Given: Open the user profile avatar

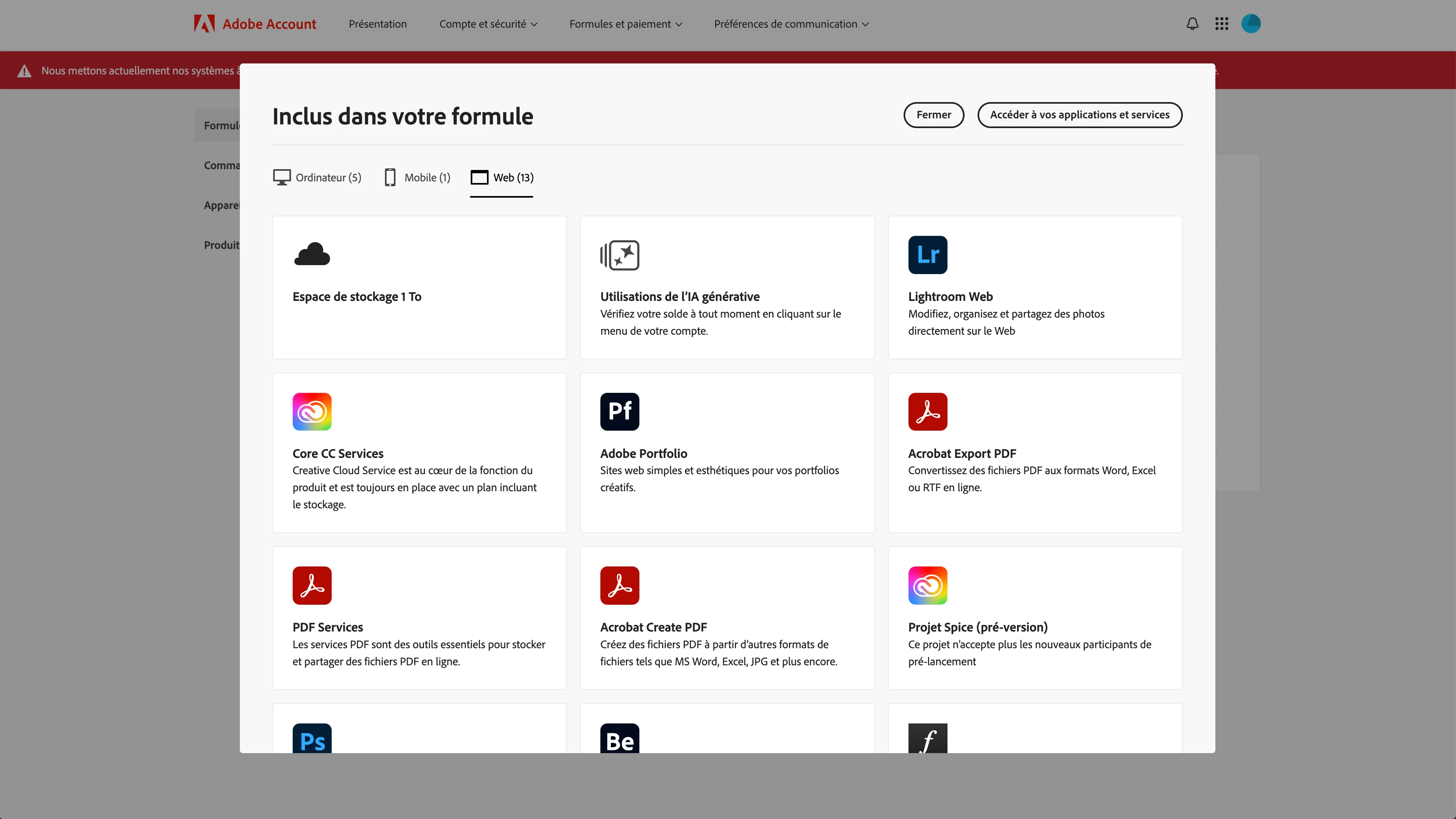Looking at the screenshot, I should pyautogui.click(x=1251, y=24).
